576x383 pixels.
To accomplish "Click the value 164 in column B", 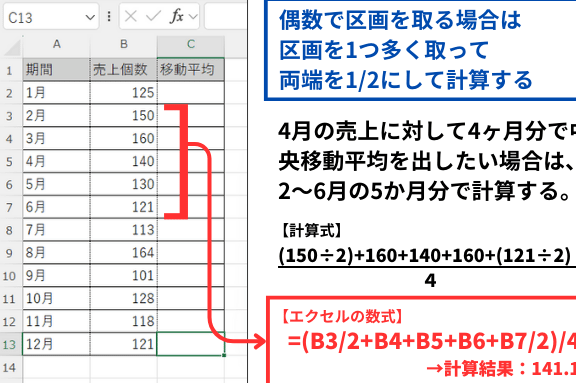I will (124, 253).
